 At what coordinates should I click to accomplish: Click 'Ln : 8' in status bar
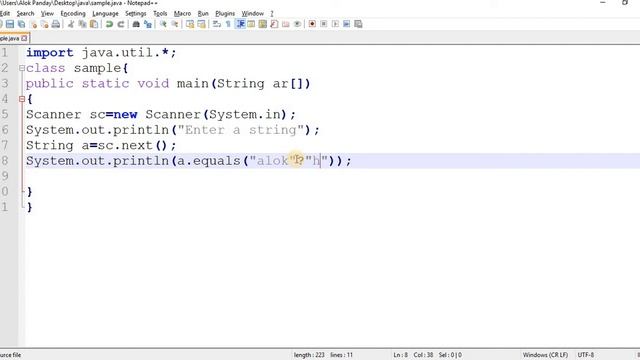(400, 355)
